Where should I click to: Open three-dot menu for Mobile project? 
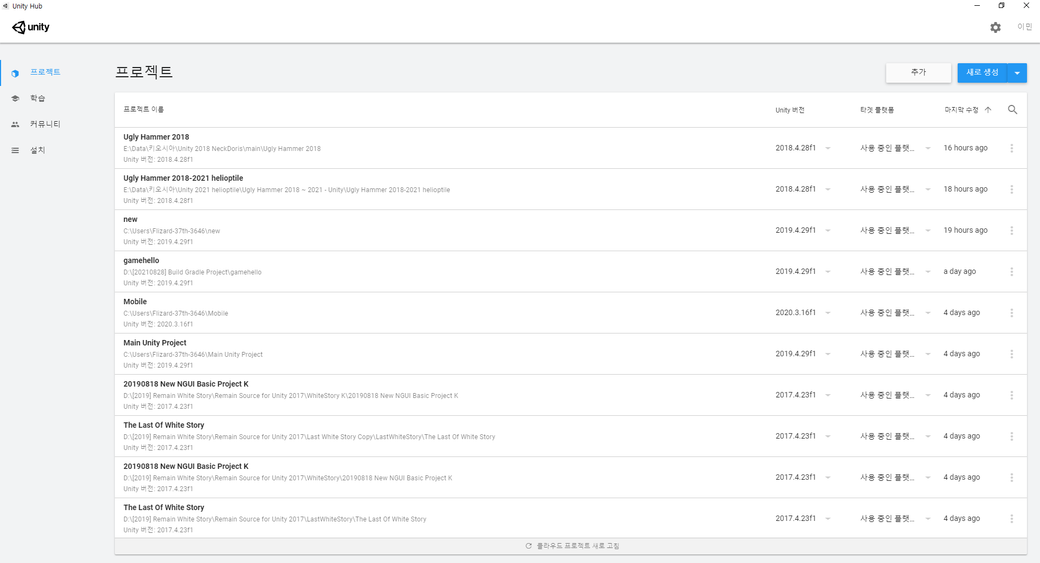pyautogui.click(x=1011, y=313)
